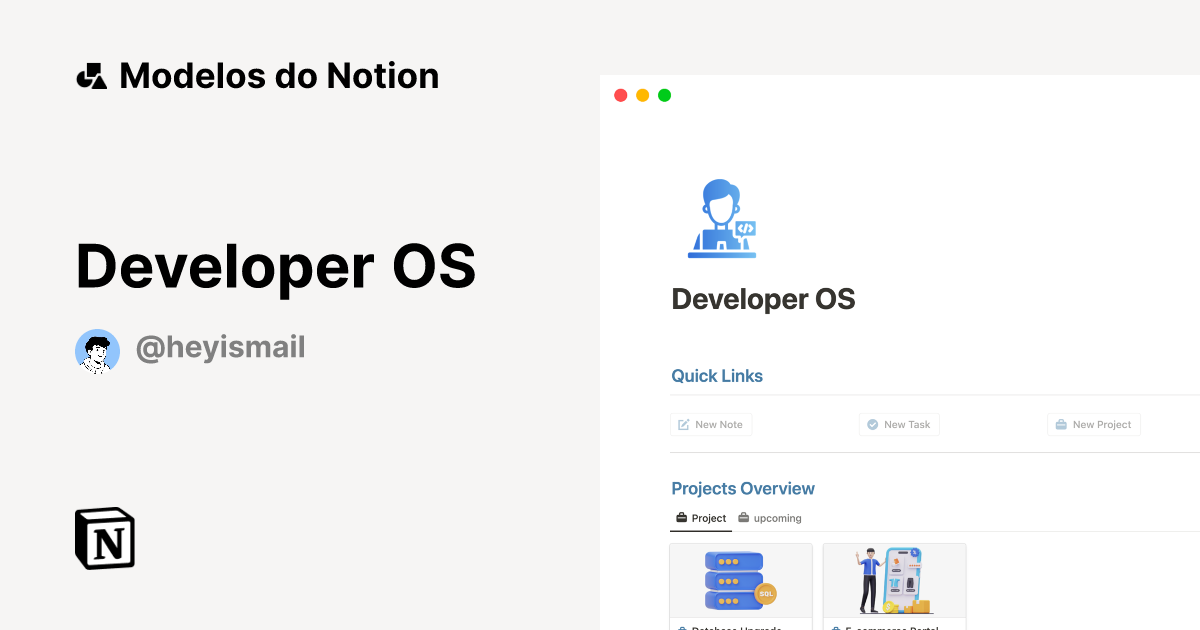This screenshot has height=630, width=1200.
Task: Click the pencil icon on New Note
Action: pyautogui.click(x=684, y=424)
